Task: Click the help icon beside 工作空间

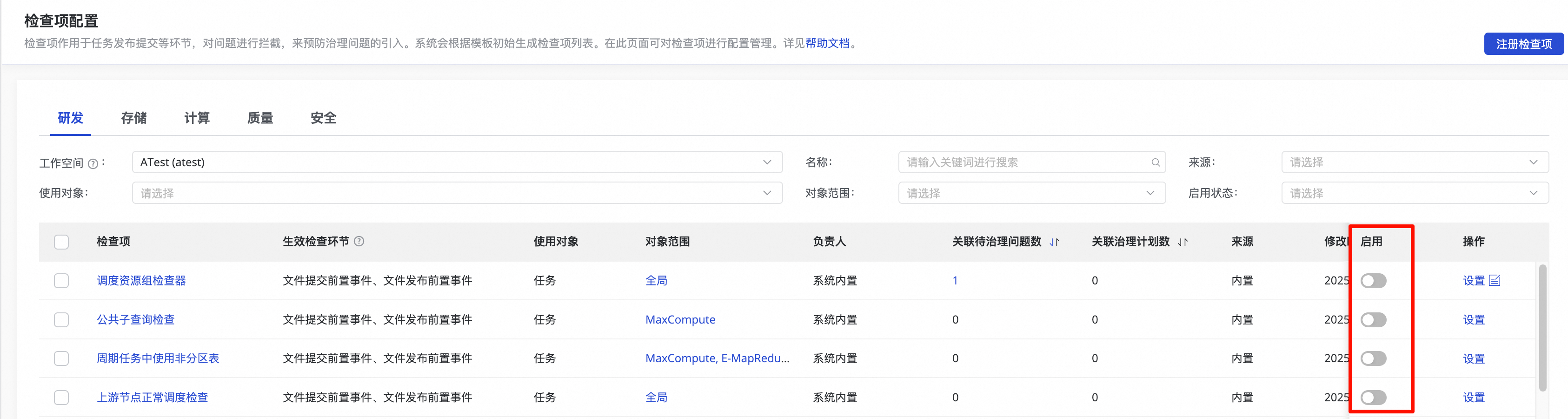Action: 93,163
